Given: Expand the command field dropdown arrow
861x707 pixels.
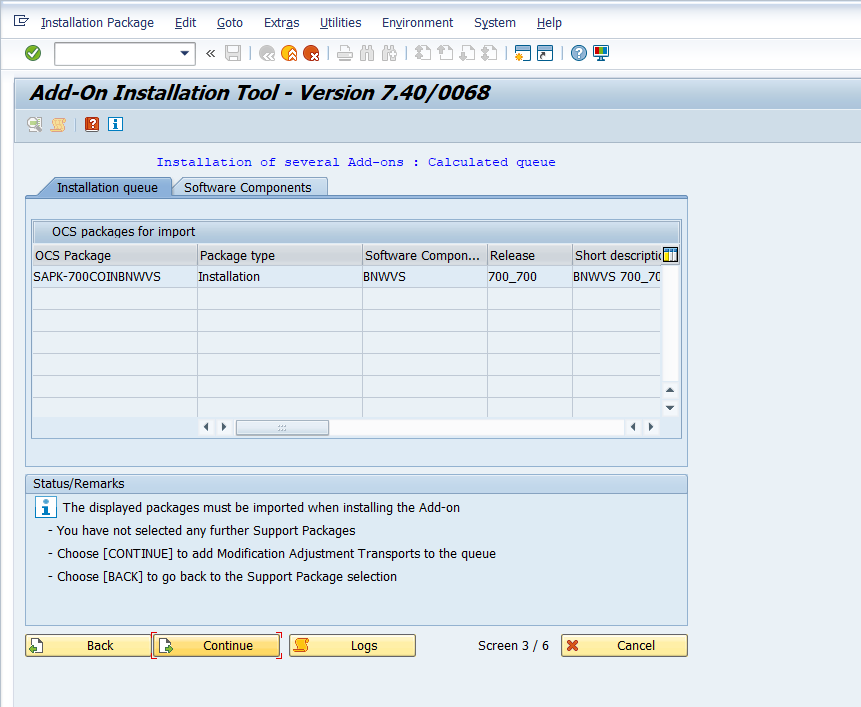Looking at the screenshot, I should pyautogui.click(x=184, y=53).
